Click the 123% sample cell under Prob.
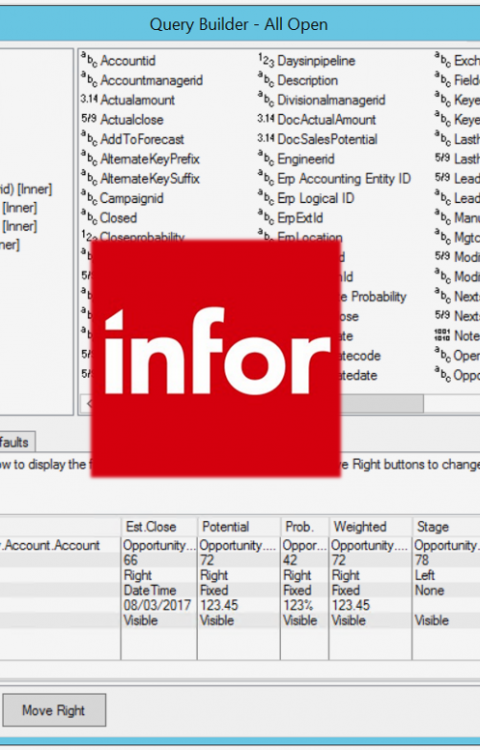480x750 pixels. coord(298,605)
